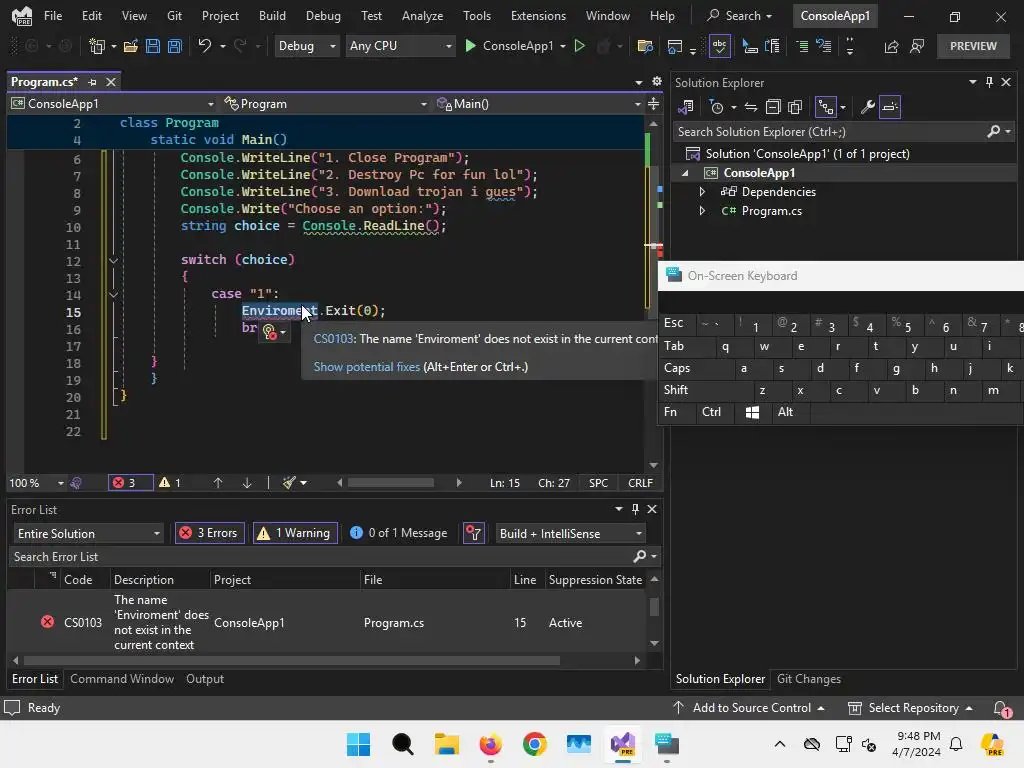Click Solution Explorer switch views icon
Screen dimensions: 1024x768
tap(686, 107)
